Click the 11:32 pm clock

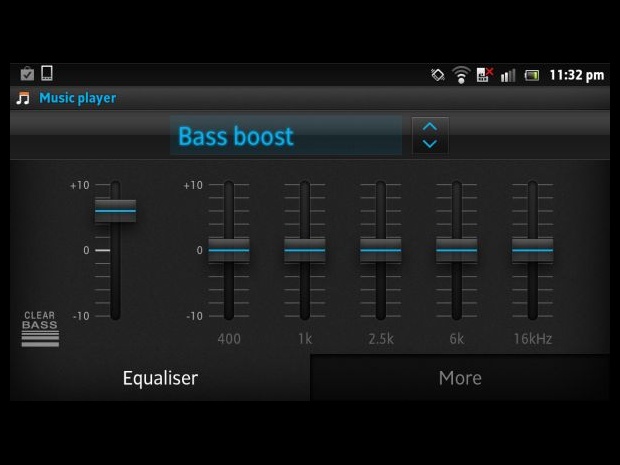pos(577,75)
